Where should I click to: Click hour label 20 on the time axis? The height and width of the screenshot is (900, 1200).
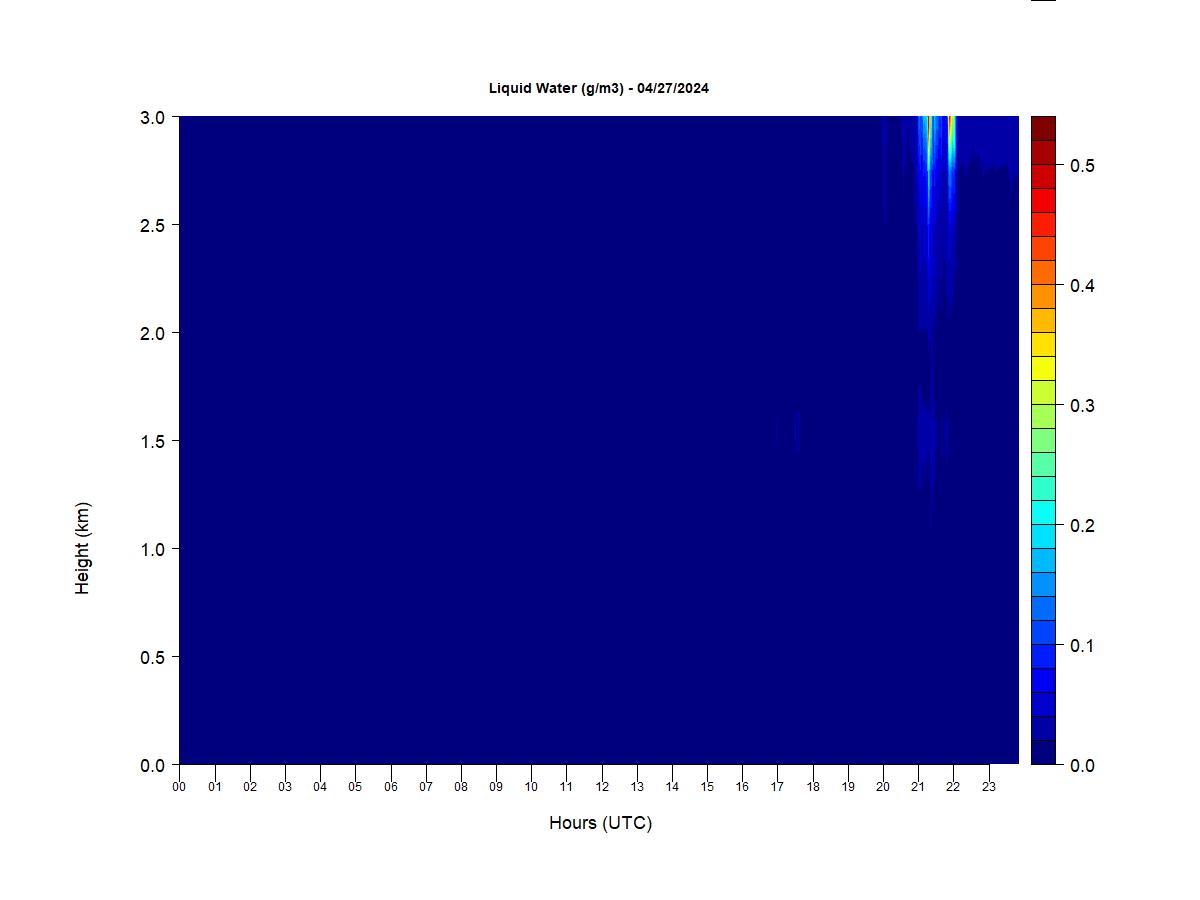[x=883, y=787]
